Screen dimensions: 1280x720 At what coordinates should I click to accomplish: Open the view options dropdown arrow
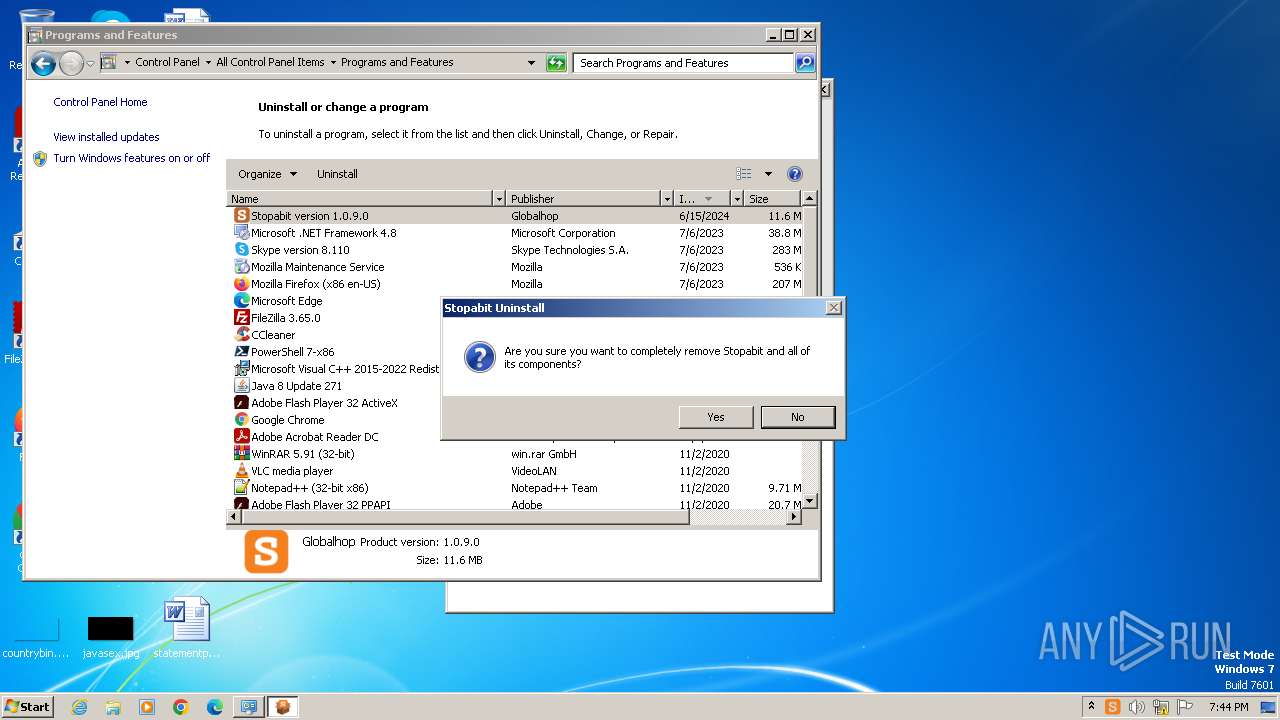(x=768, y=174)
